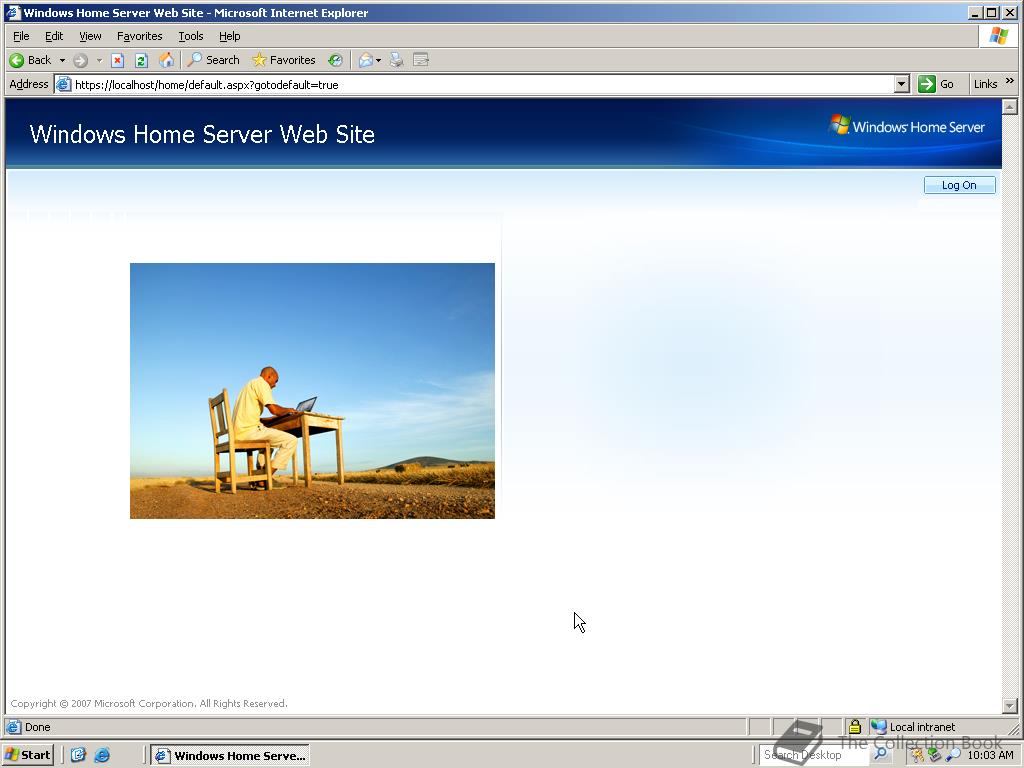
Task: Click the system tray magnifier icon
Action: (954, 755)
